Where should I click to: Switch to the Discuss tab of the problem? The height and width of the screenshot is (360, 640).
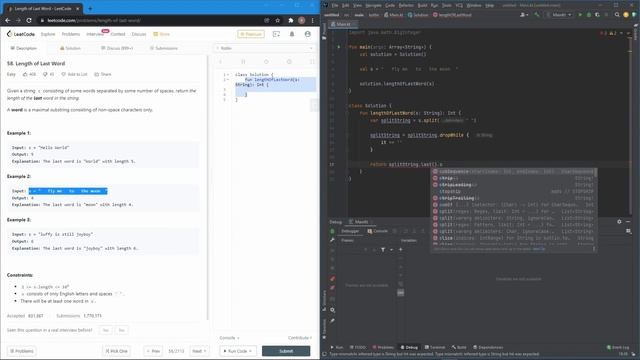[117, 48]
